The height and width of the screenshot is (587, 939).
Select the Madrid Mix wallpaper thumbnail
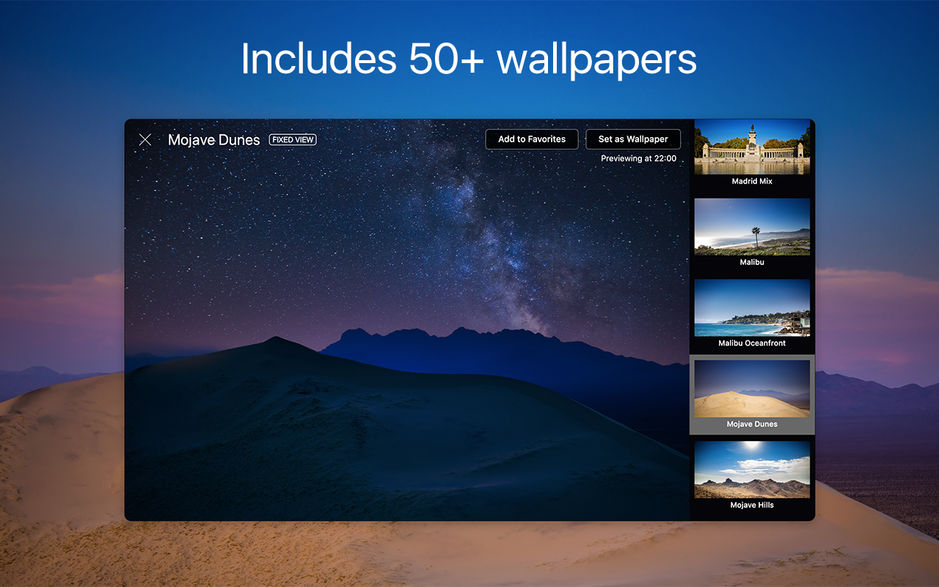tap(751, 150)
